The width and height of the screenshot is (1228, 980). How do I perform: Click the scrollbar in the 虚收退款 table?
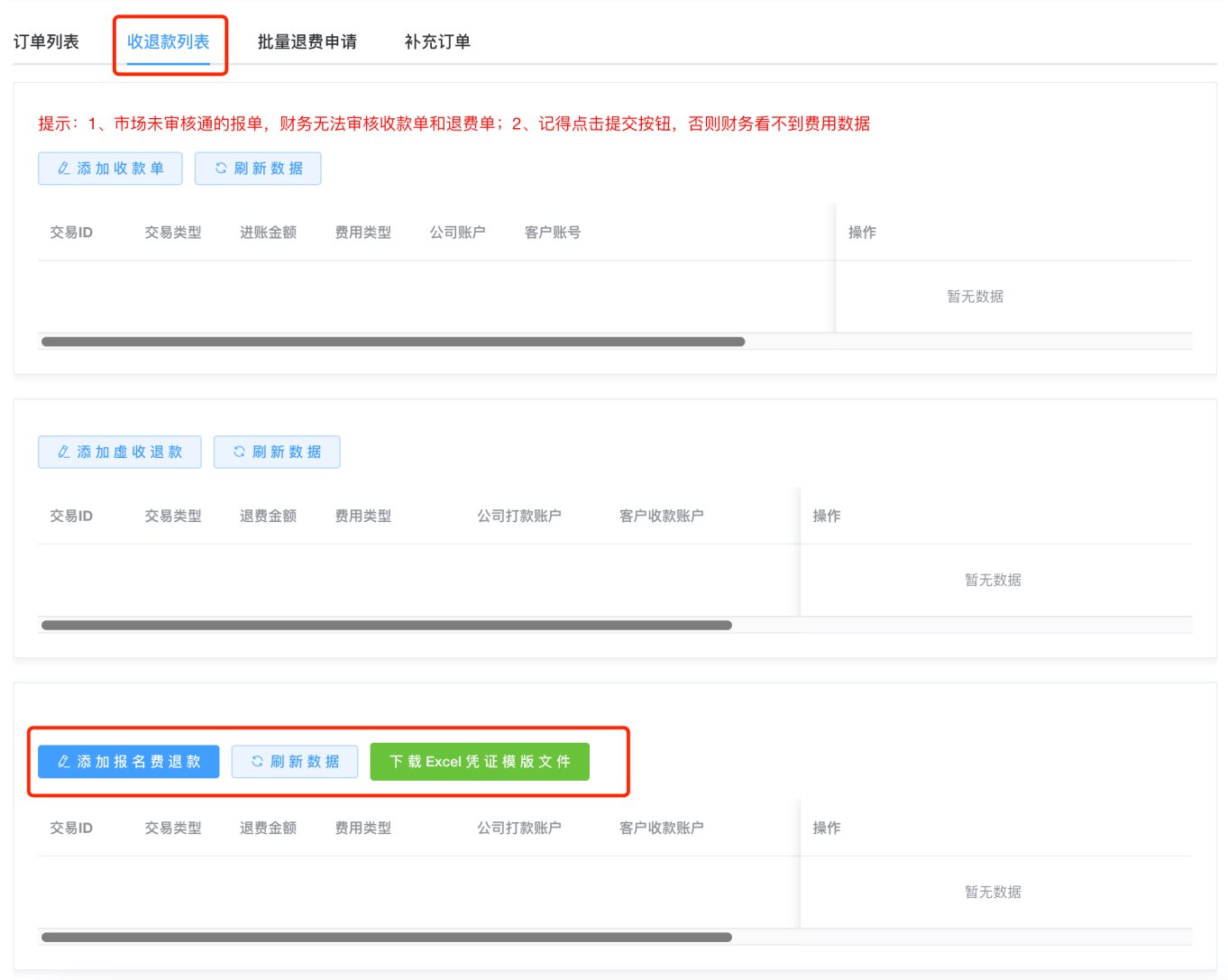(x=387, y=625)
